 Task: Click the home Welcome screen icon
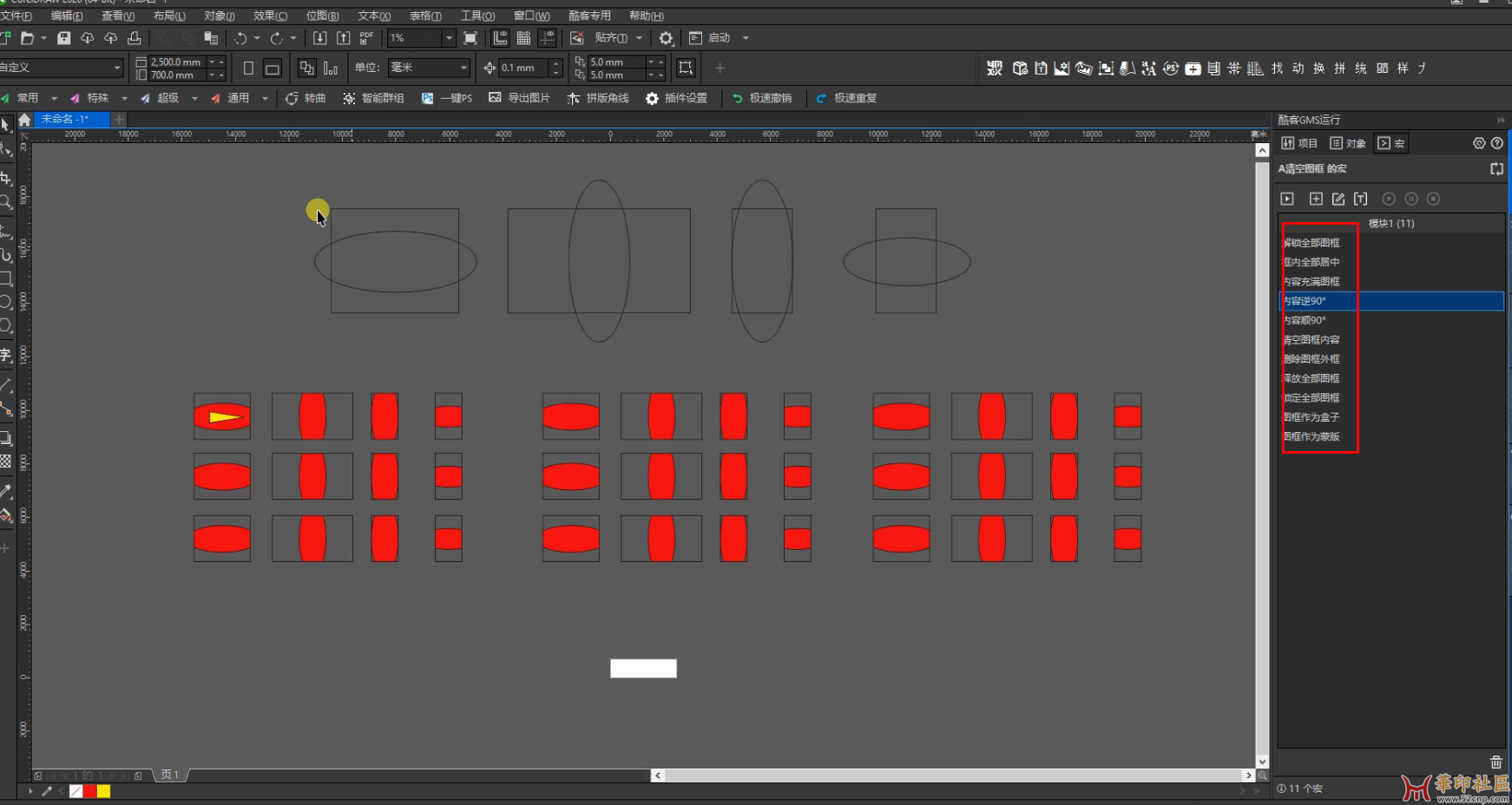(24, 120)
